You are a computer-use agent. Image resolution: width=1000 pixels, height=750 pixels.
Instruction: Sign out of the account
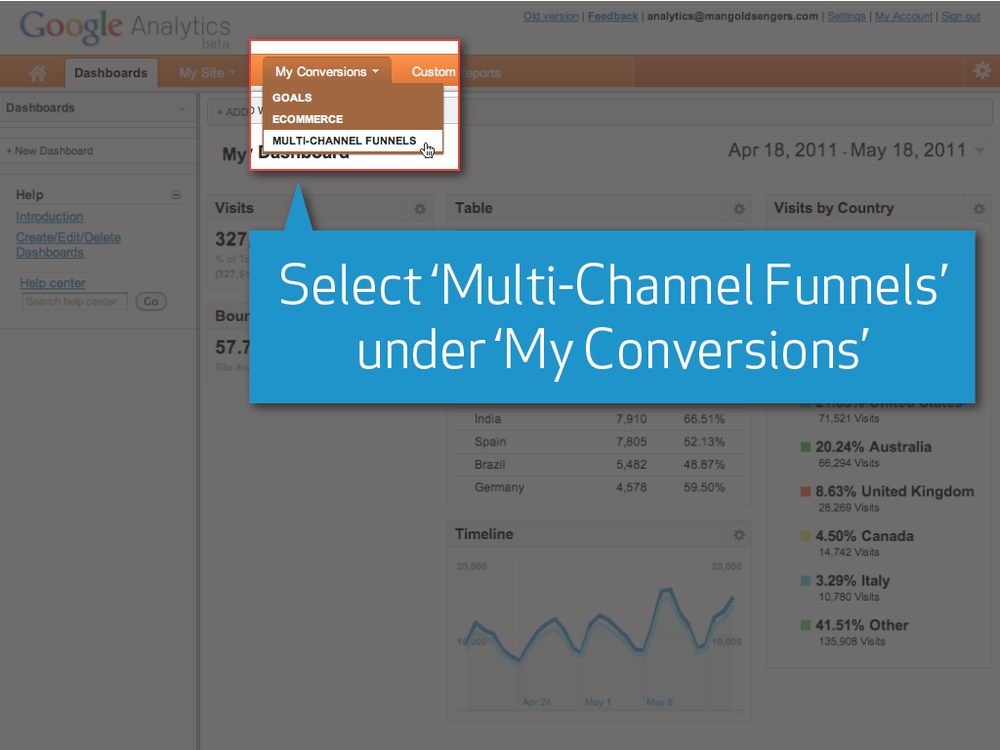click(x=961, y=16)
